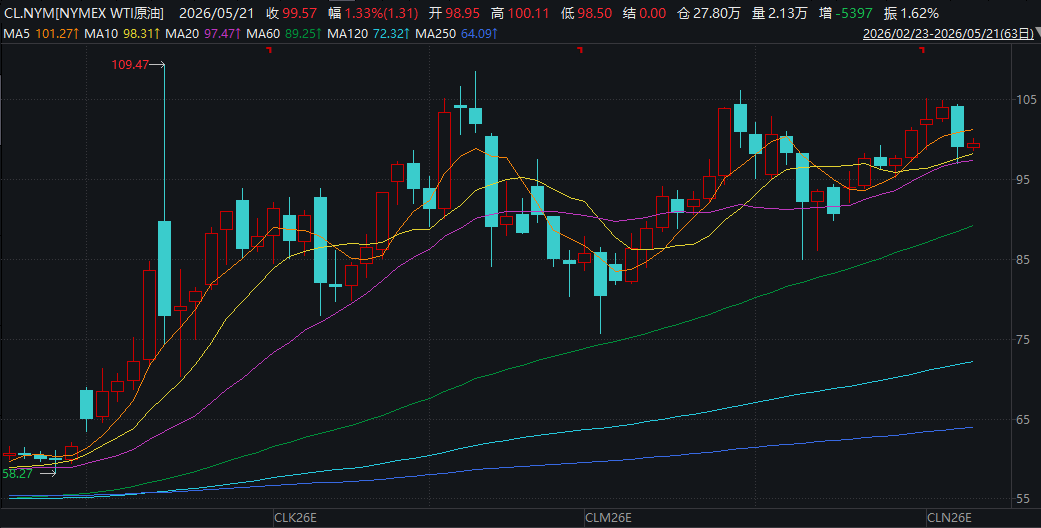The width and height of the screenshot is (1041, 528).
Task: Click the 105 price axis label
Action: [1026, 100]
